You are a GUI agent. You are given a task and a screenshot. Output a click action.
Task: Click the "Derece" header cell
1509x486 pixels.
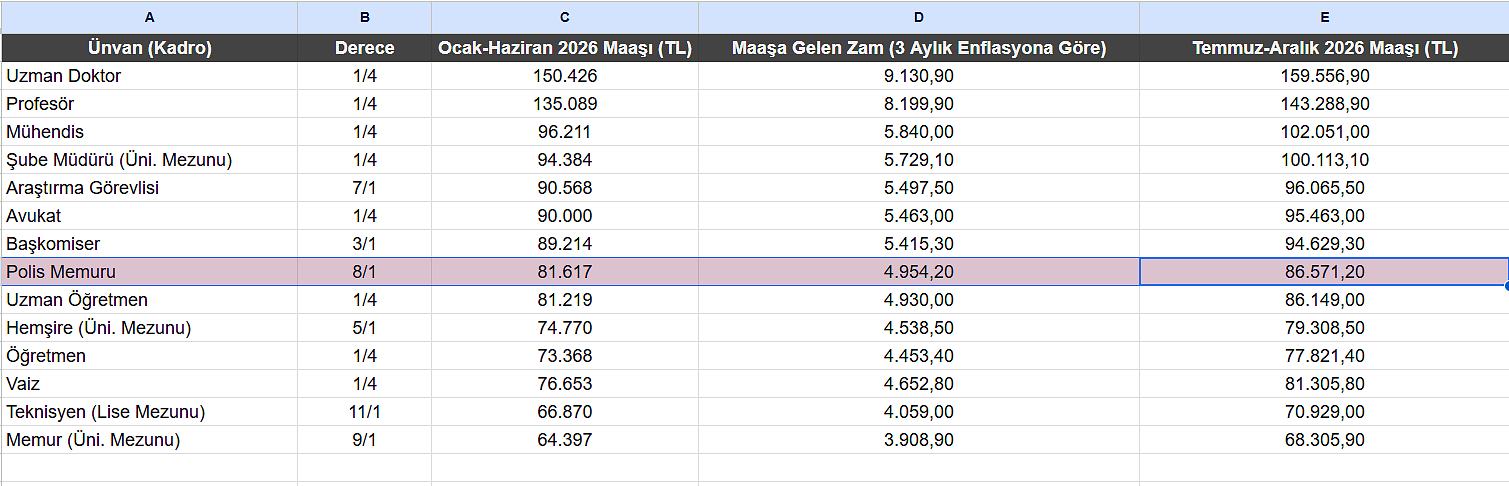click(364, 48)
